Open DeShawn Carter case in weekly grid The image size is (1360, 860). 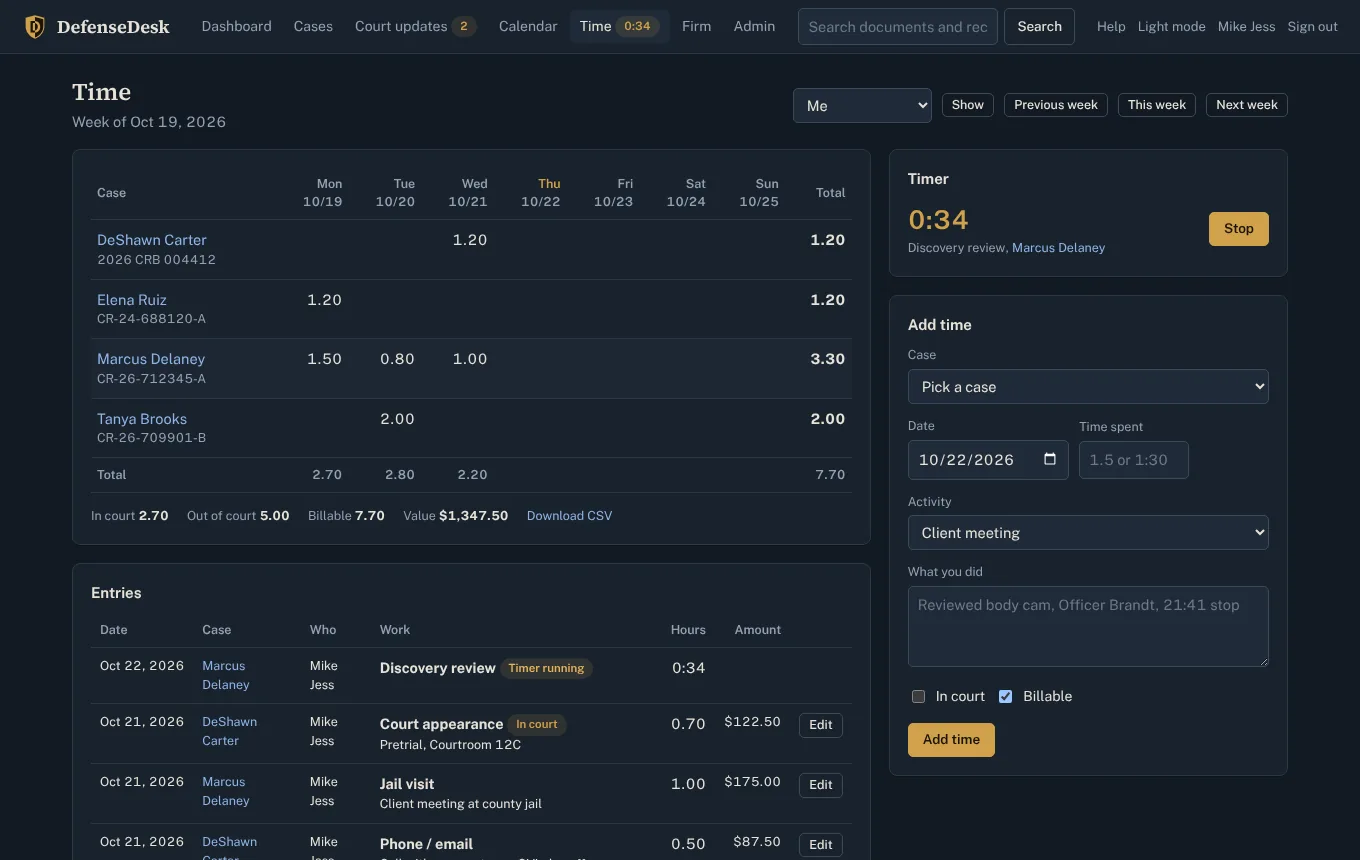pos(152,240)
